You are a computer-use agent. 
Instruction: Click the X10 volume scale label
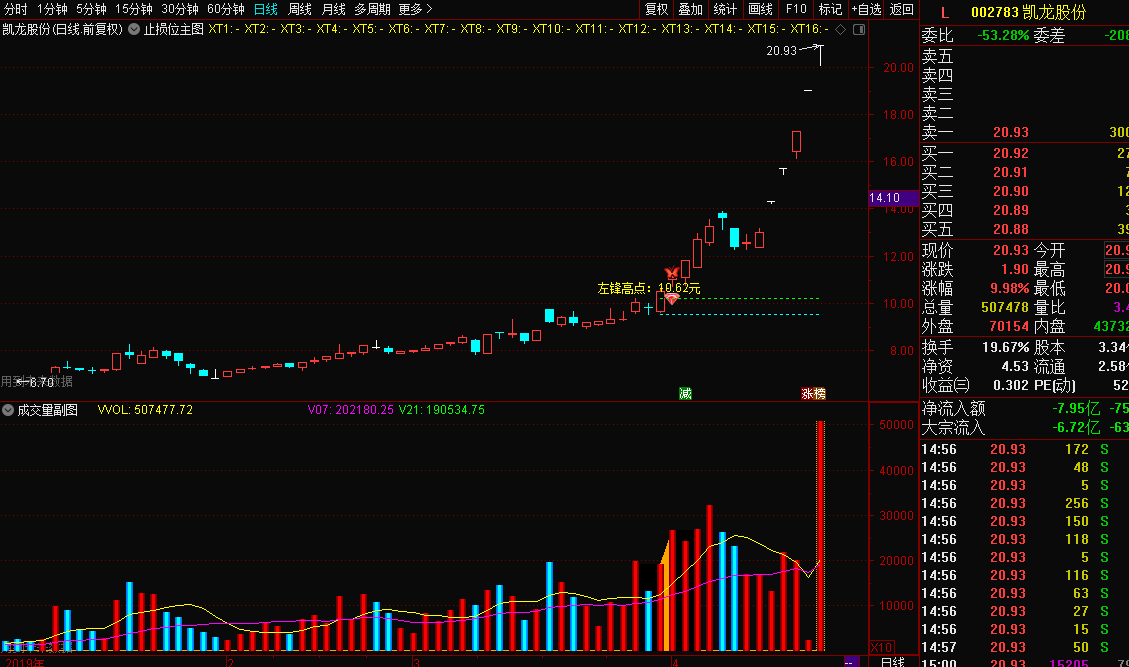pyautogui.click(x=881, y=647)
